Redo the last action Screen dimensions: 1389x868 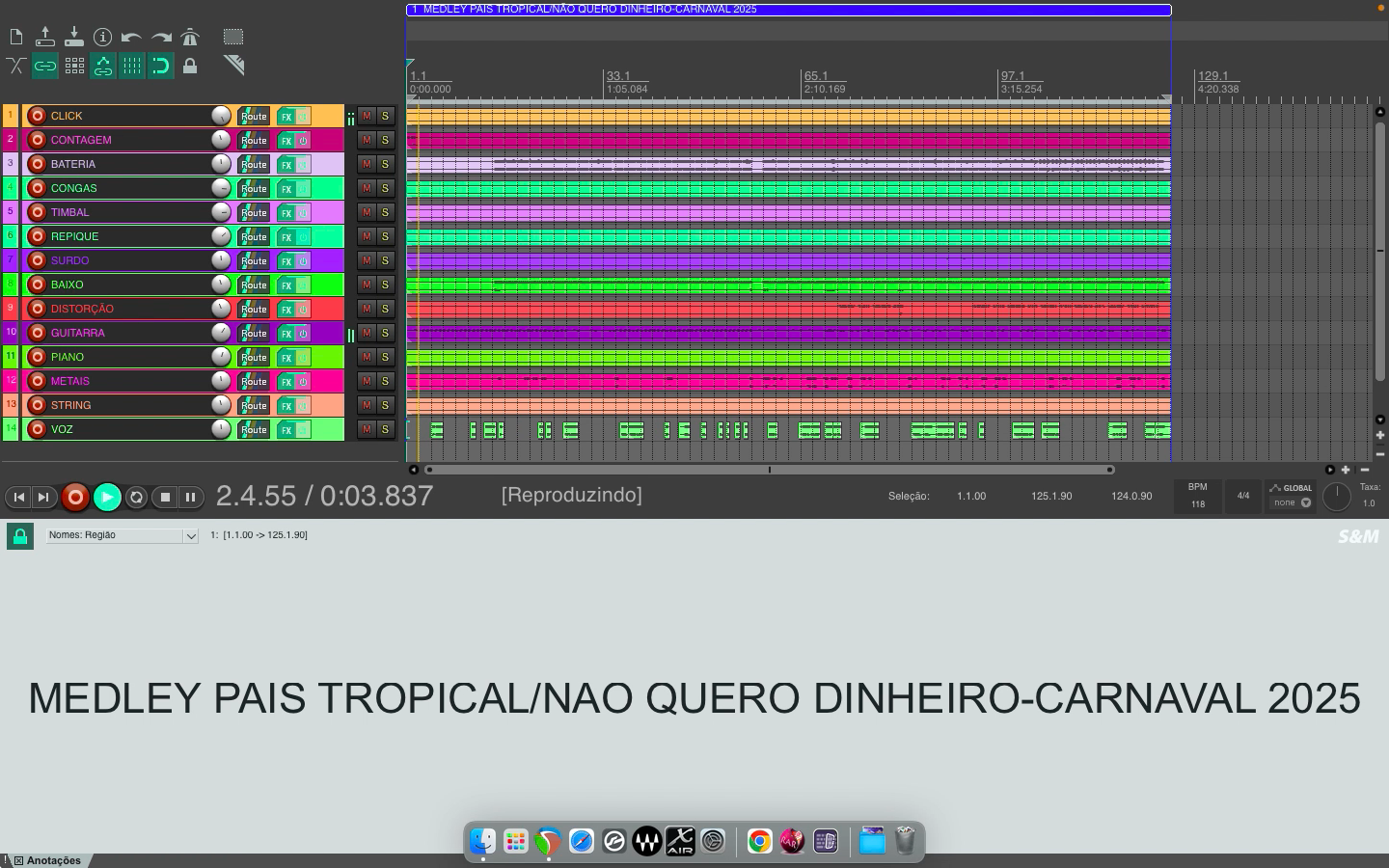click(161, 36)
